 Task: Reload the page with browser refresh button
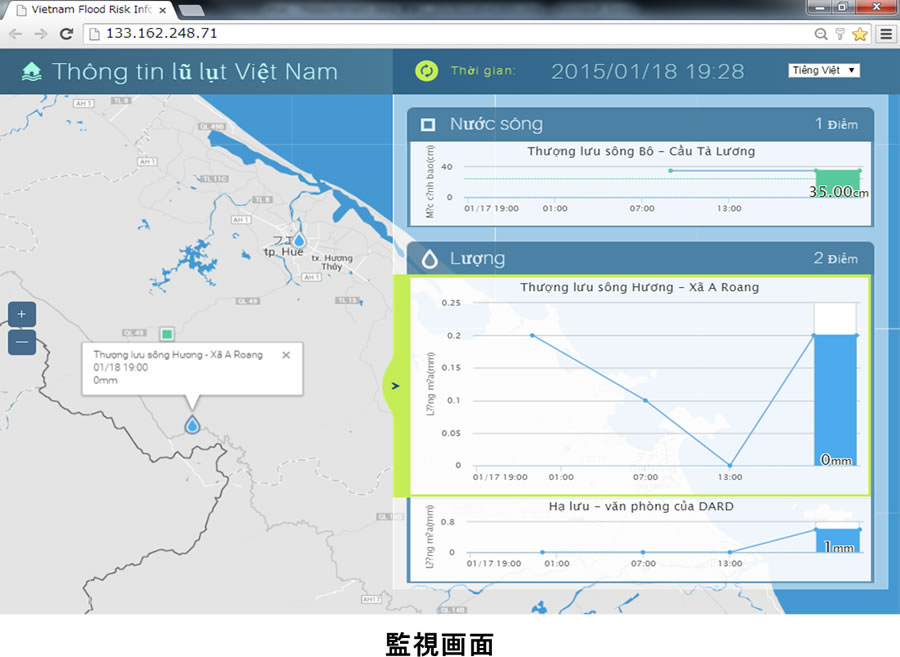click(x=66, y=33)
